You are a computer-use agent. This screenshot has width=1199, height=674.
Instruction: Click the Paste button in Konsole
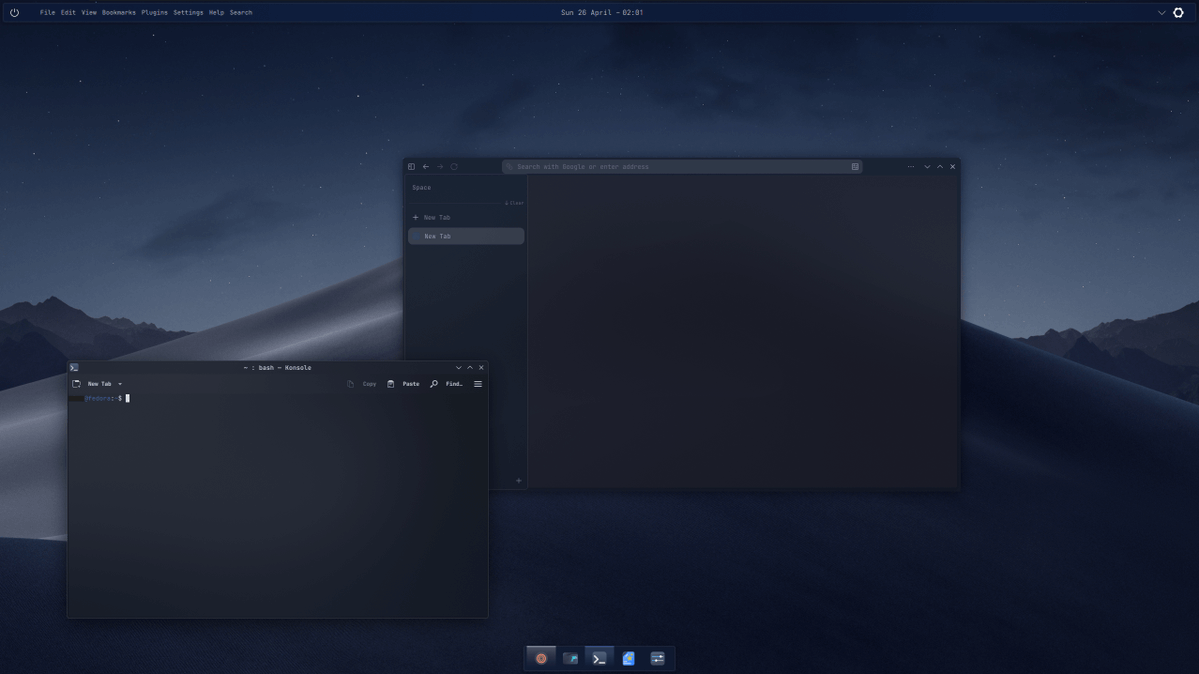click(x=403, y=384)
